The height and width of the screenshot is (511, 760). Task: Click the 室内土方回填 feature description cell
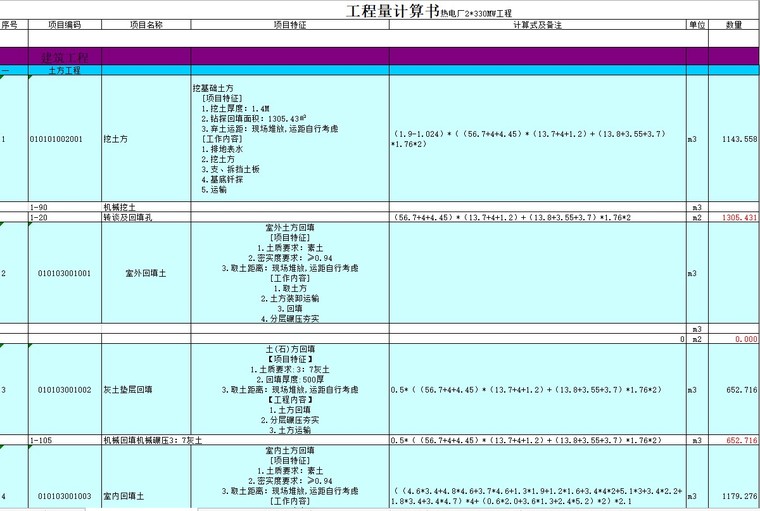[290, 477]
